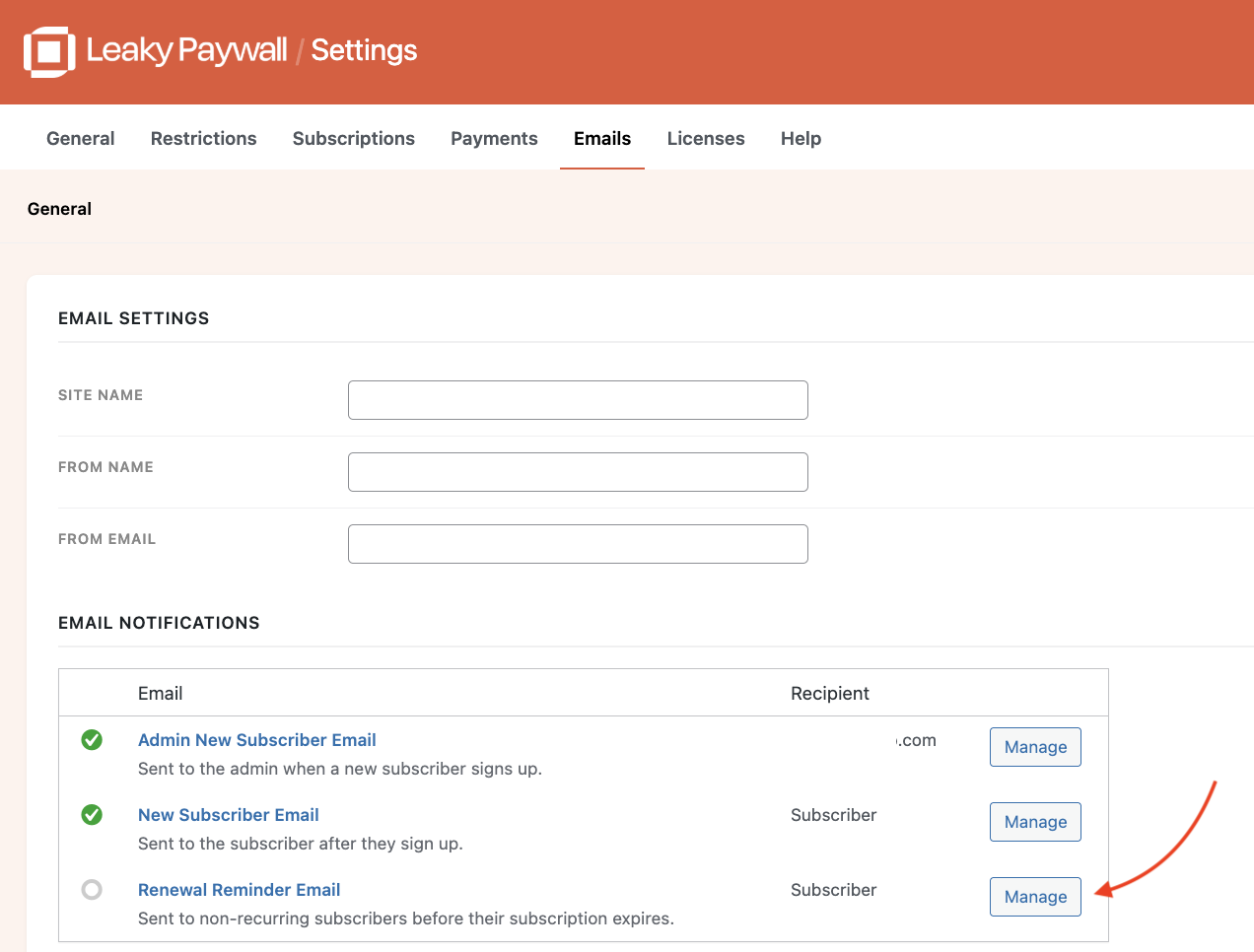Click the From Email input field

708,544
